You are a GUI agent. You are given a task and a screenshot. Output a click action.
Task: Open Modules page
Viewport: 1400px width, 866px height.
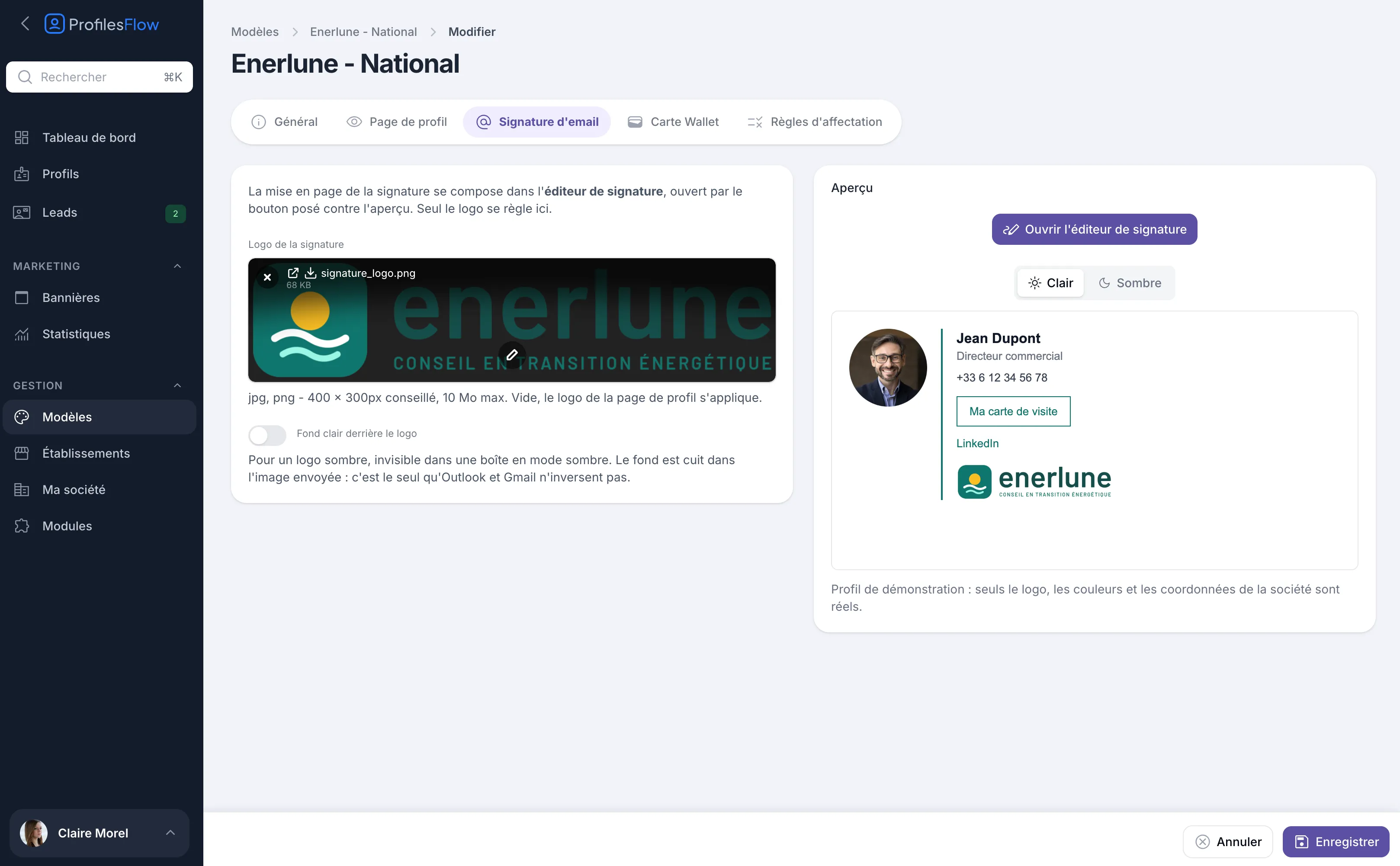click(x=100, y=526)
